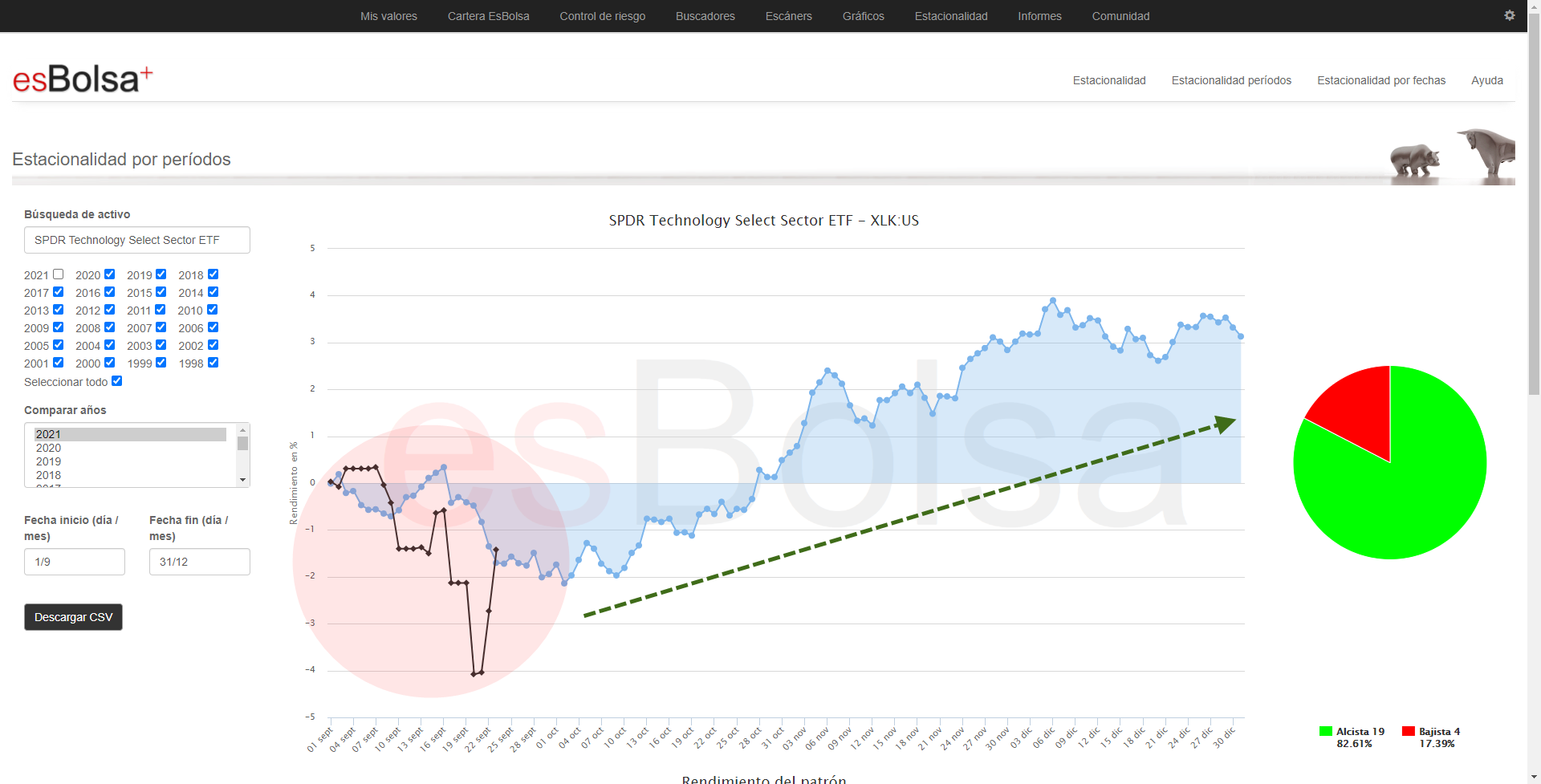Open the Ayuda link
The height and width of the screenshot is (784, 1541).
[1486, 80]
